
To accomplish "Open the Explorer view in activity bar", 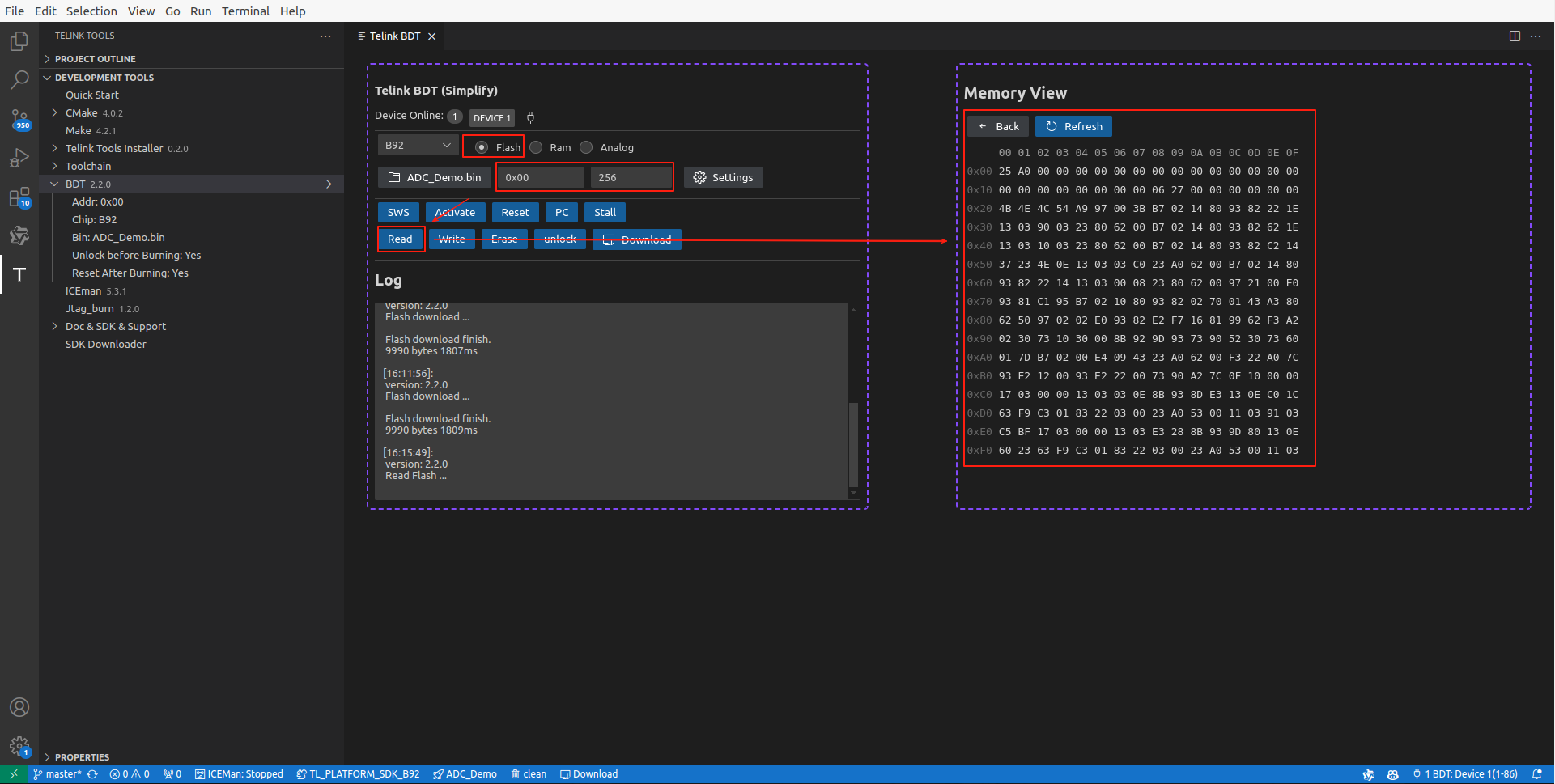I will [19, 41].
